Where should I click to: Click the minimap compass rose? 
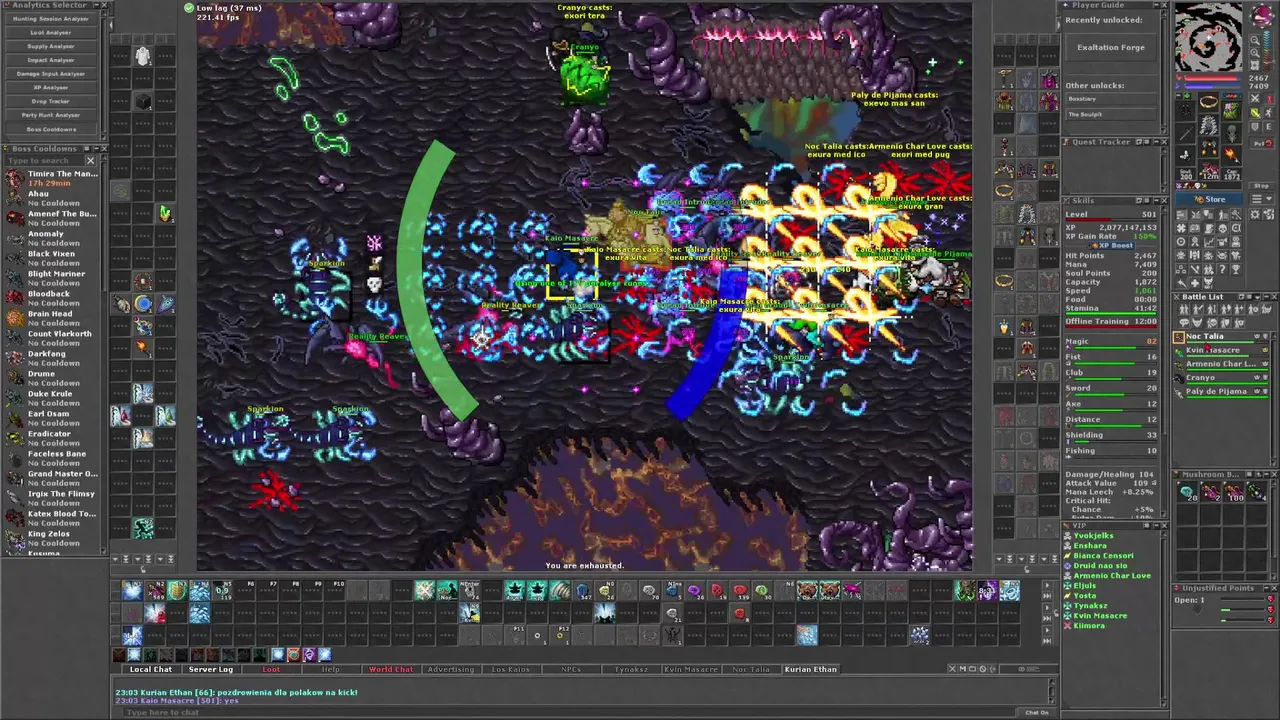(1263, 15)
